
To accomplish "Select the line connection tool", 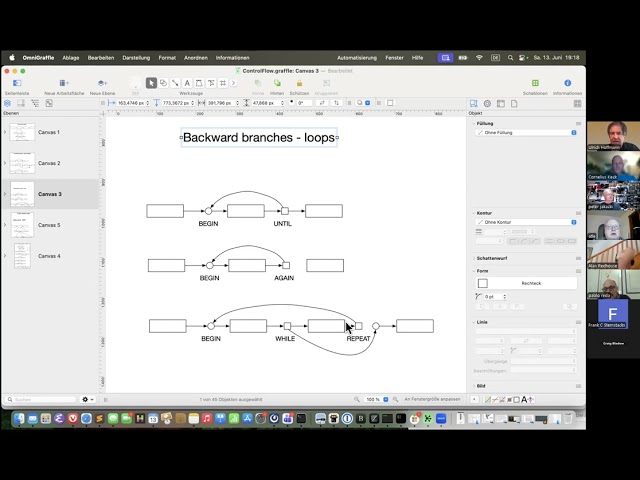I will (x=175, y=83).
